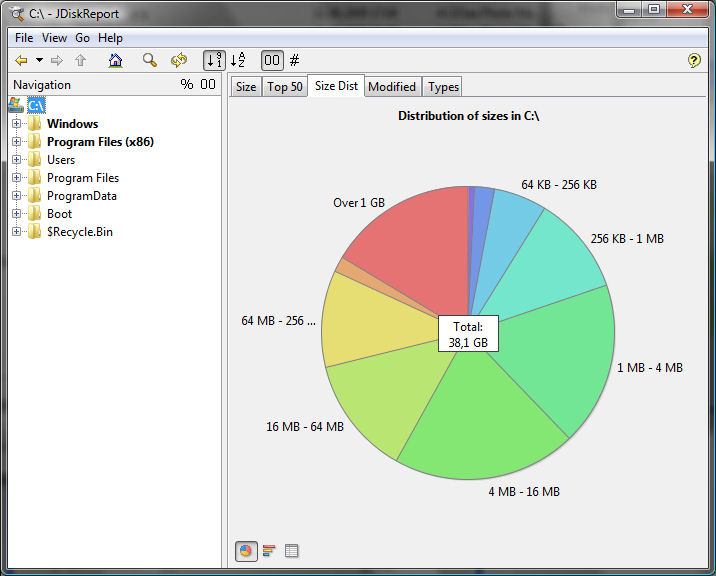
Task: Go up one folder level arrow
Action: 80,60
